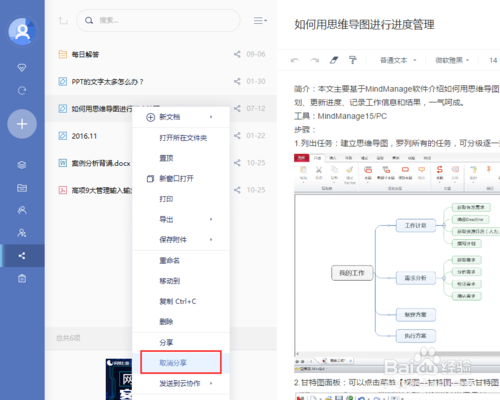Choose 复制 Ctrl+C in context menu
Image resolution: width=500 pixels, height=400 pixels.
coord(181,301)
